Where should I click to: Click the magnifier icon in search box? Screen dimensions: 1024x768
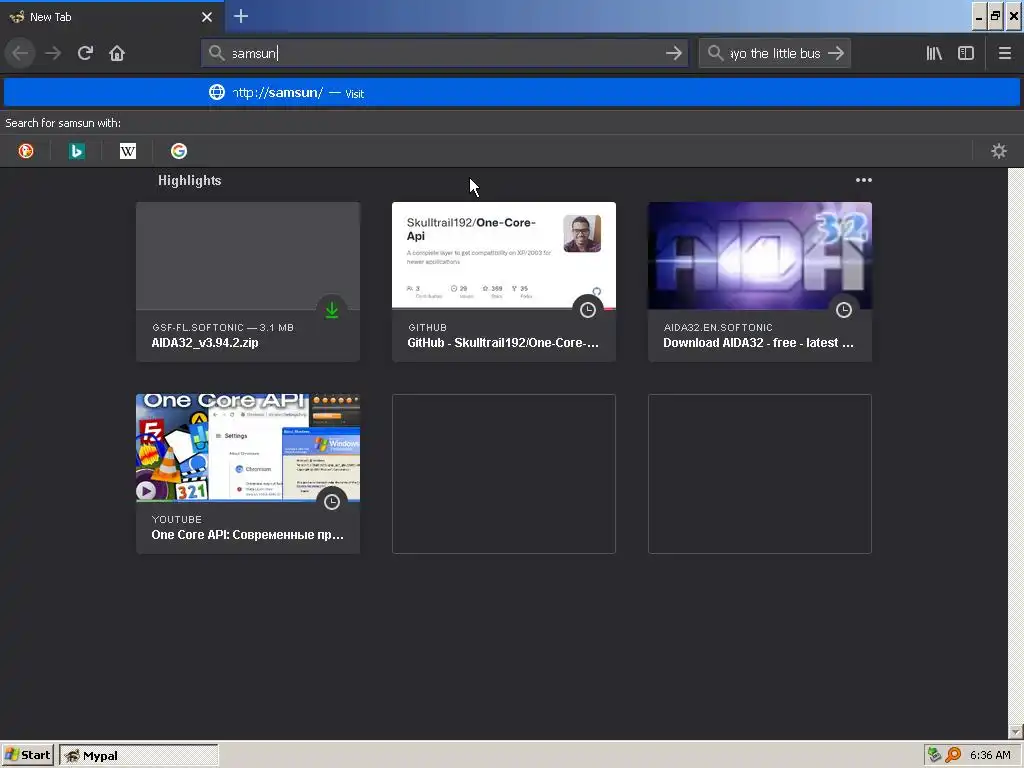(715, 53)
